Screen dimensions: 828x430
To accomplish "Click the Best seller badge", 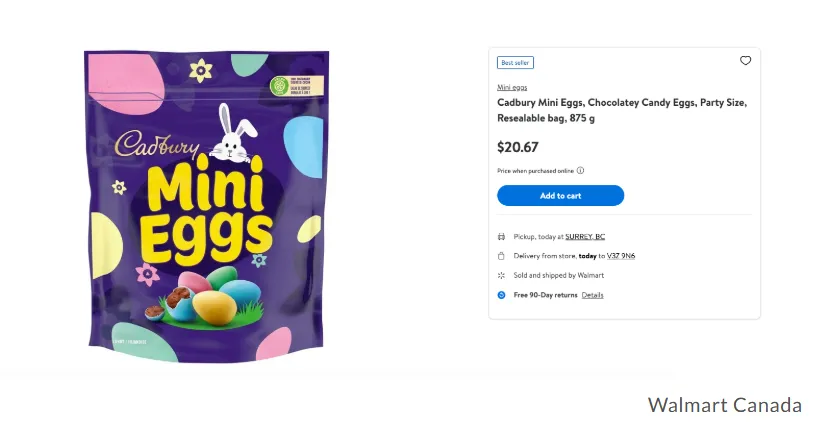I will pos(515,63).
